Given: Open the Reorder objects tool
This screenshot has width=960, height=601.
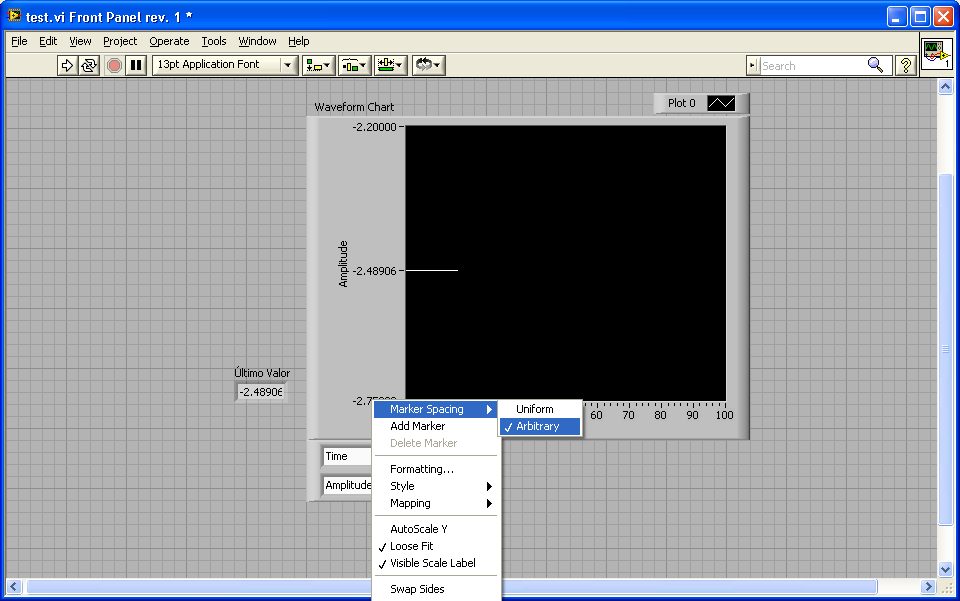Looking at the screenshot, I should [428, 65].
